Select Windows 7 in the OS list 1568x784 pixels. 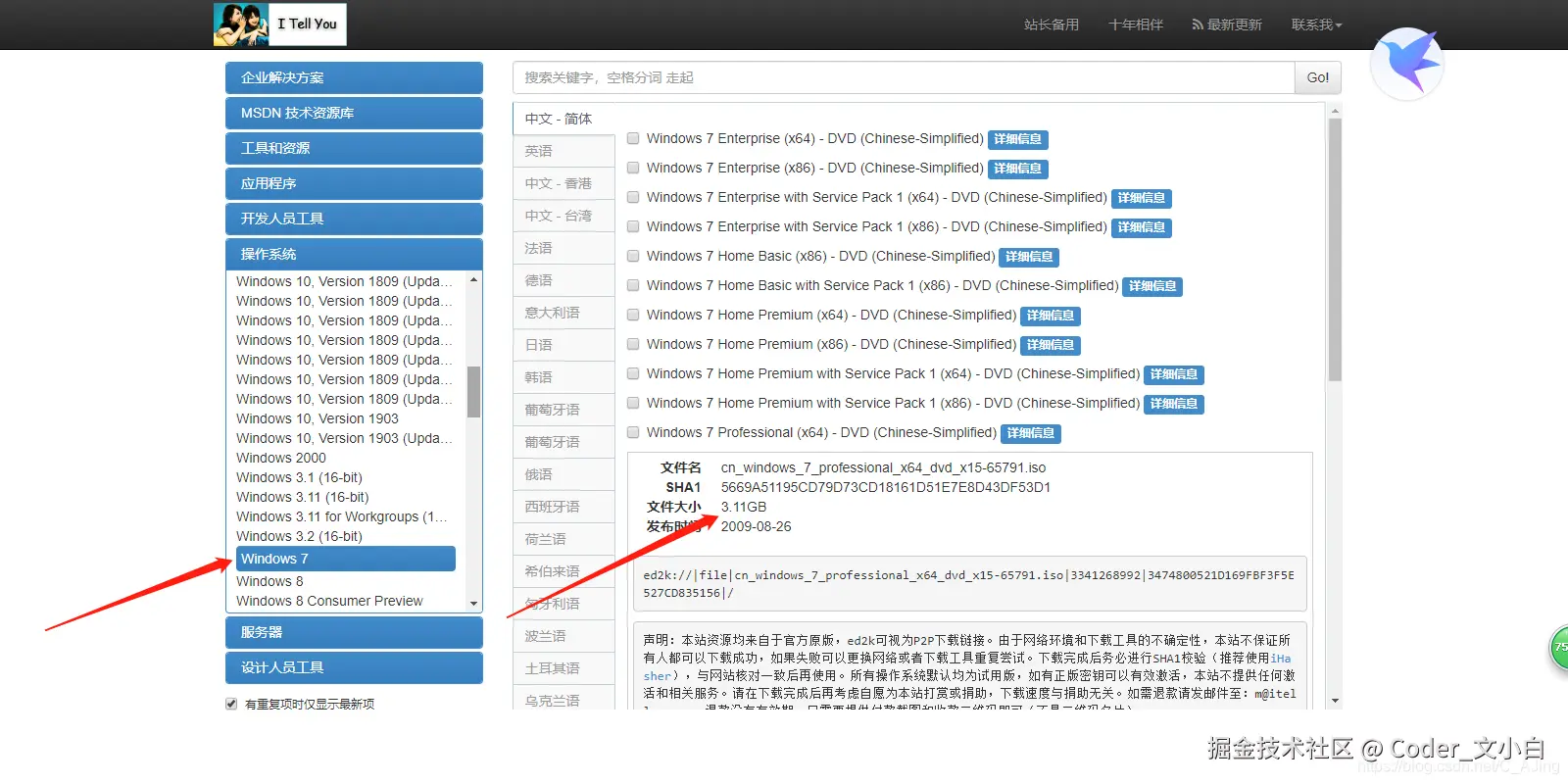pyautogui.click(x=345, y=559)
